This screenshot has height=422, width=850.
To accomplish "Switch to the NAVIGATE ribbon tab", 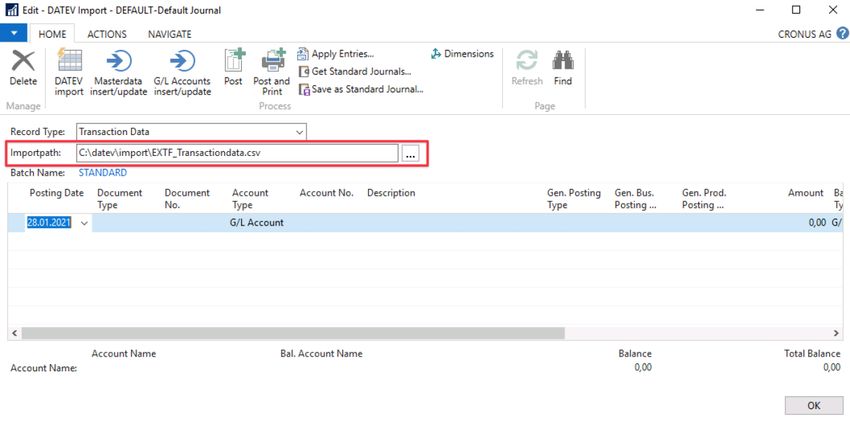I will (x=170, y=34).
